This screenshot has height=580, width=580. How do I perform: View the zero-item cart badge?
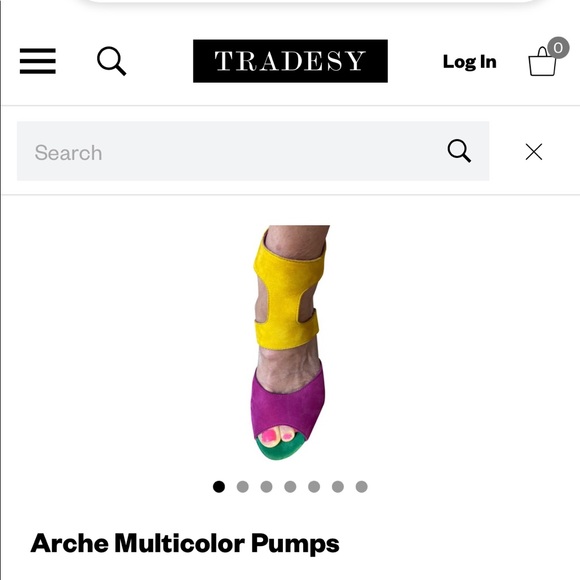(558, 48)
